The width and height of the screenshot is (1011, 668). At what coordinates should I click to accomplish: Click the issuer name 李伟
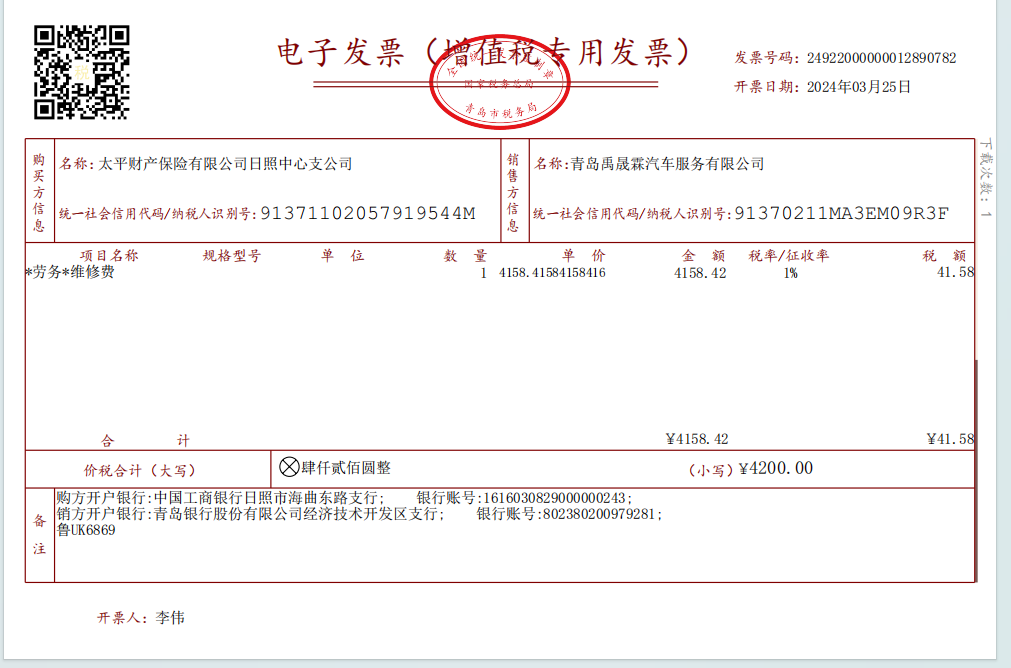pos(170,618)
